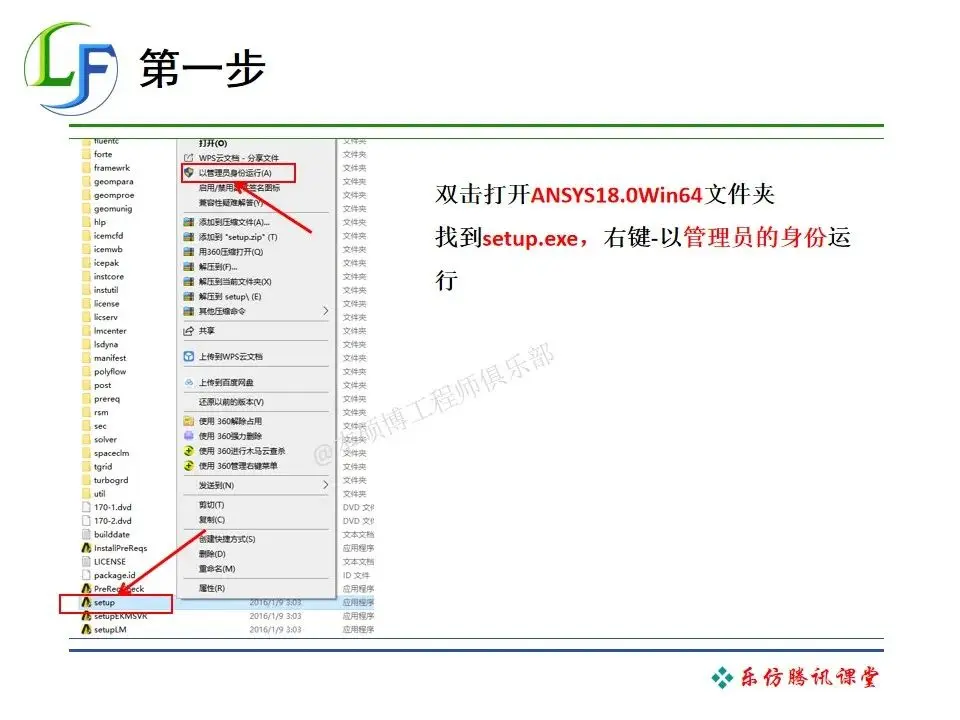Click the archive icon beside 解压到当前文件夹(X)
The width and height of the screenshot is (960, 720).
point(189,282)
